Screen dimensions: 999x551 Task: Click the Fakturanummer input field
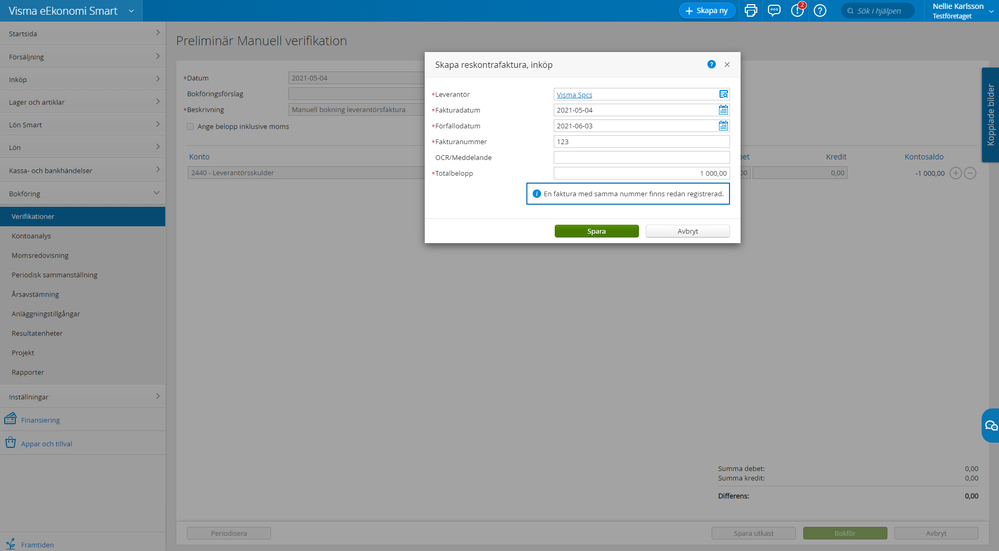point(641,142)
